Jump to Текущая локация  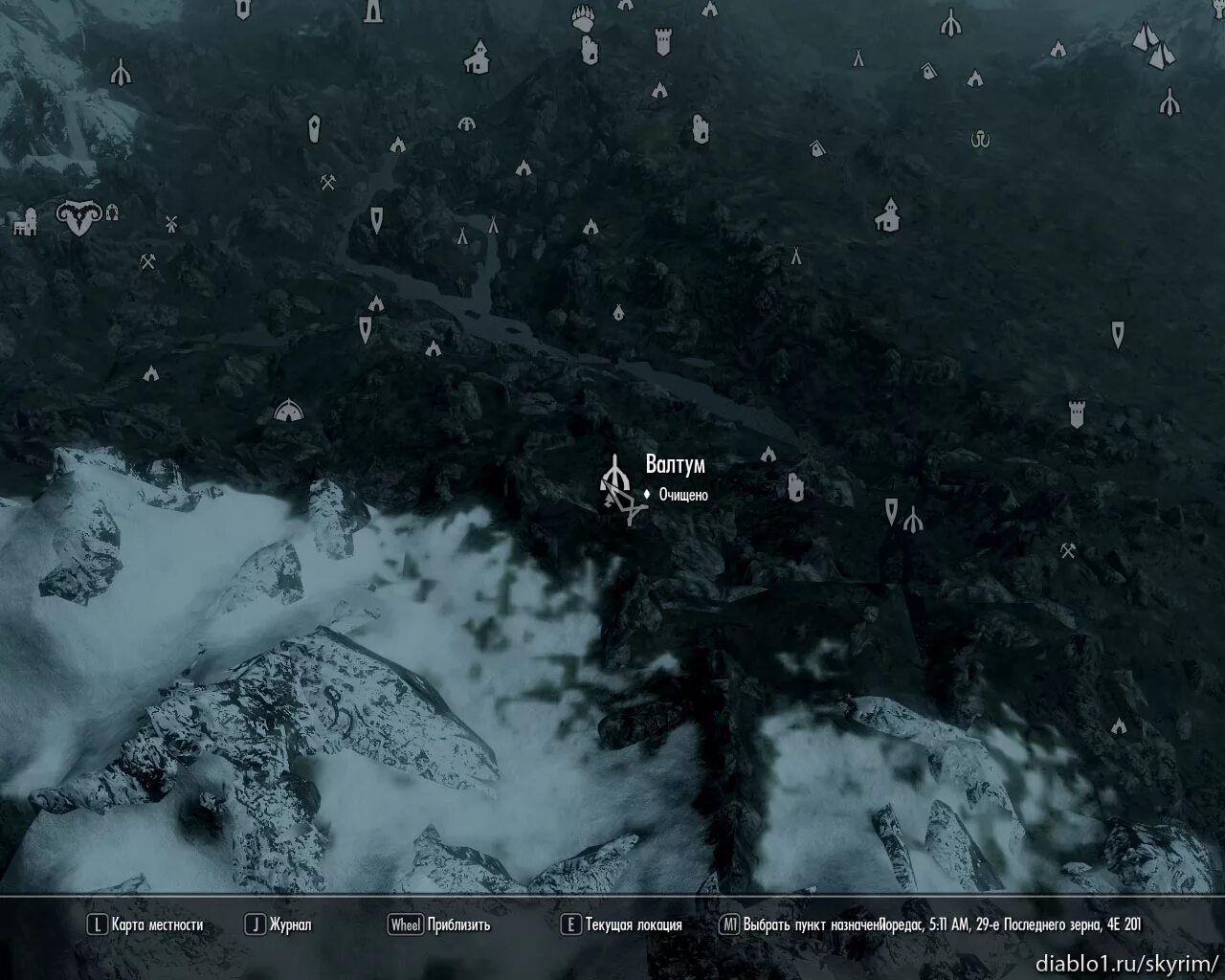pos(622,925)
